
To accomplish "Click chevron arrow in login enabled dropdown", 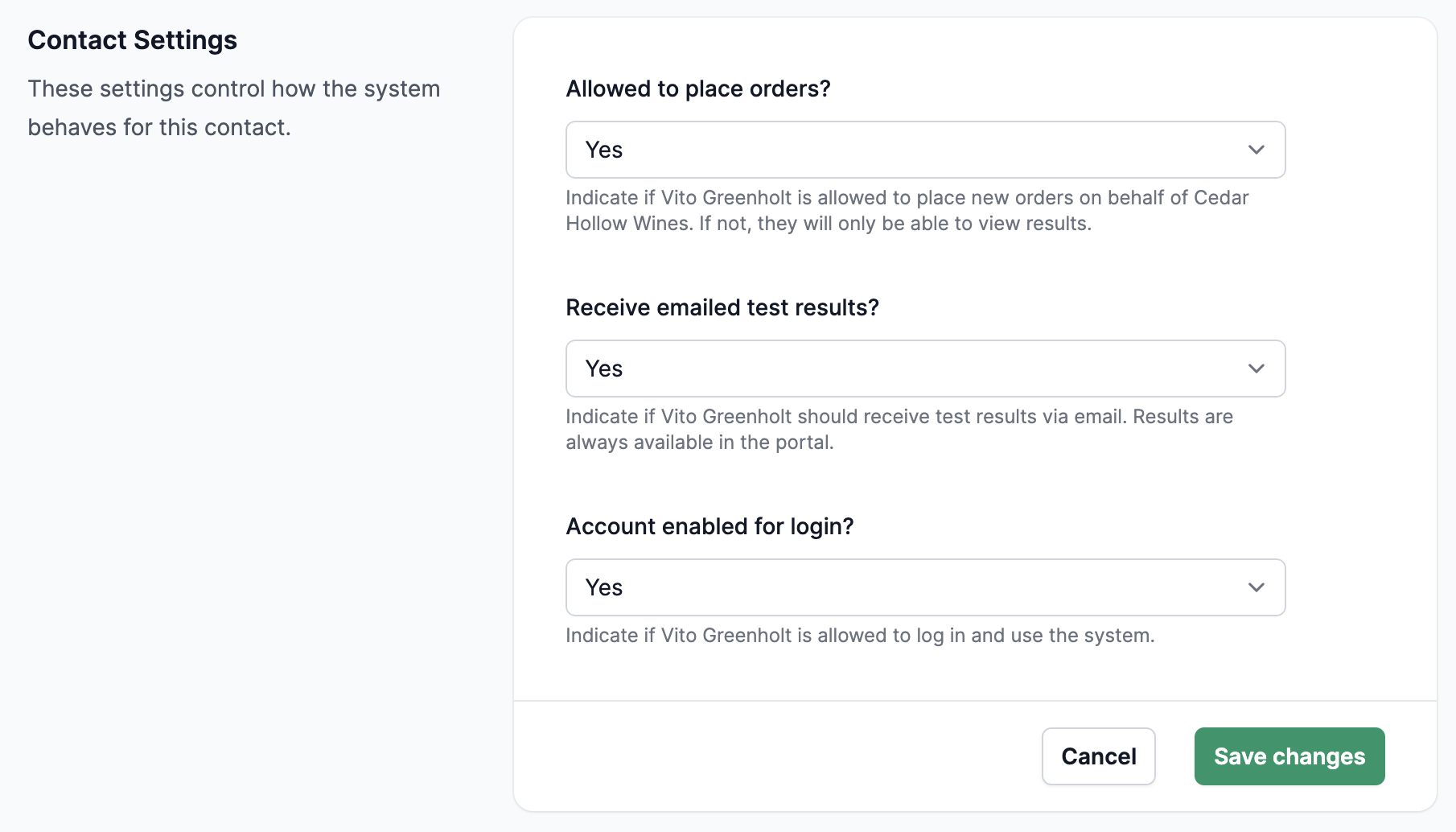I will (x=1256, y=587).
